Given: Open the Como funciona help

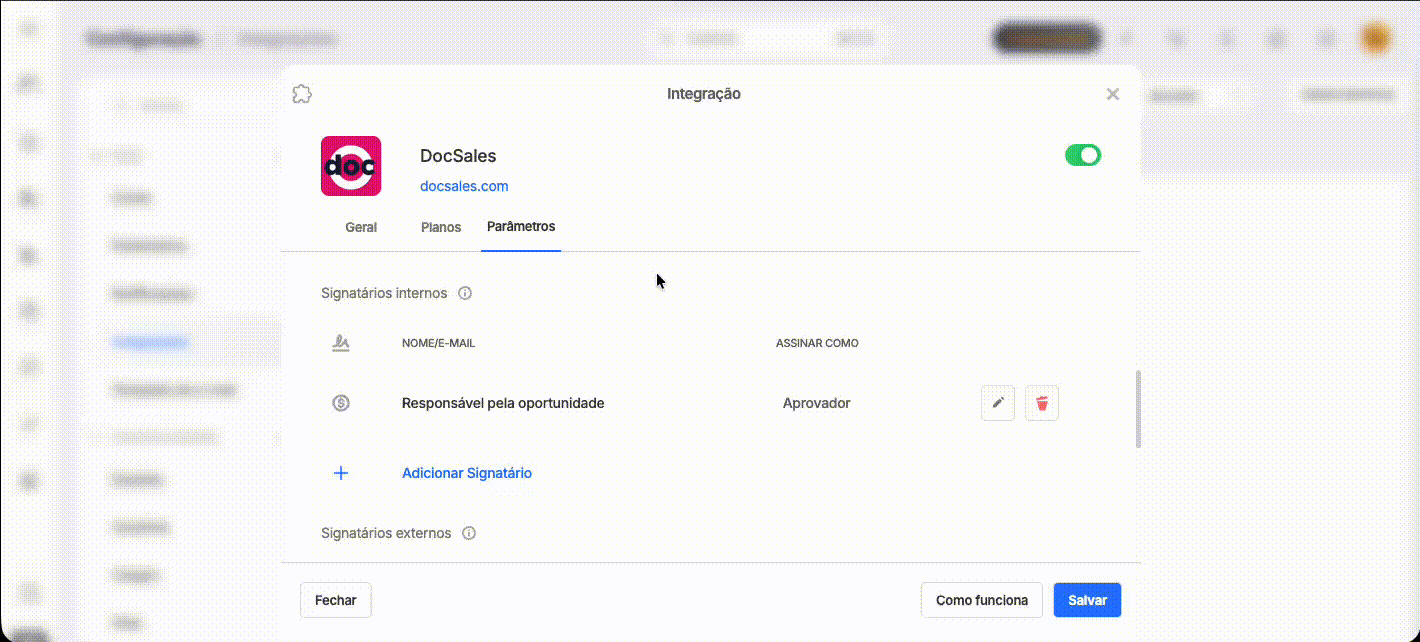Looking at the screenshot, I should click(x=982, y=600).
